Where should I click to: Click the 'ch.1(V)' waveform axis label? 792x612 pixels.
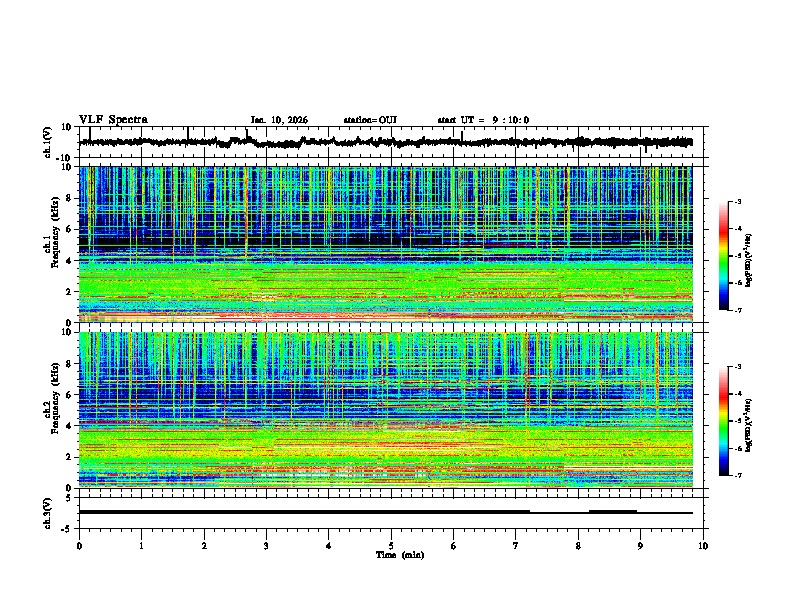click(48, 142)
